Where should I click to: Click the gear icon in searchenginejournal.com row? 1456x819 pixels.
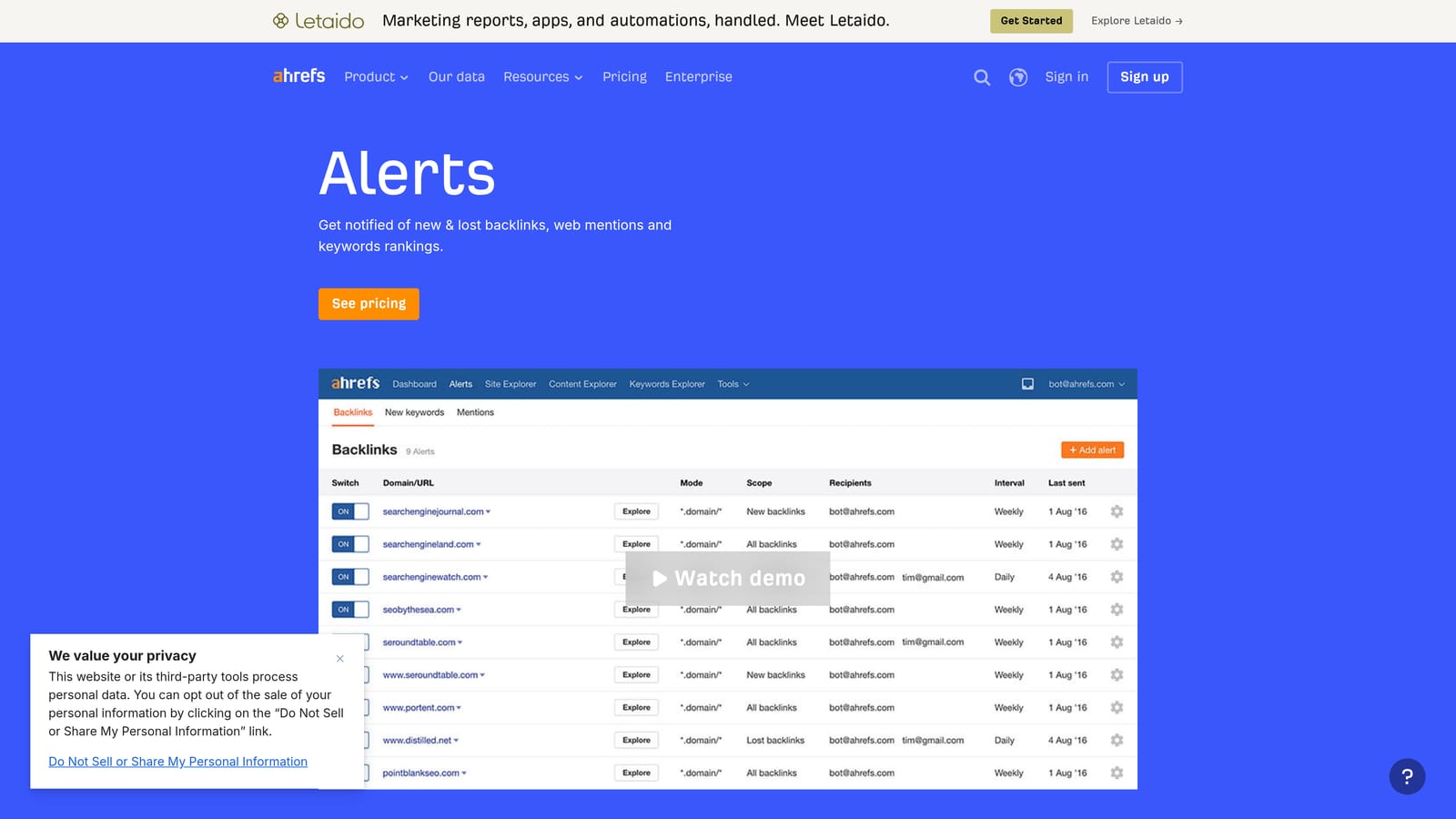pyautogui.click(x=1117, y=511)
